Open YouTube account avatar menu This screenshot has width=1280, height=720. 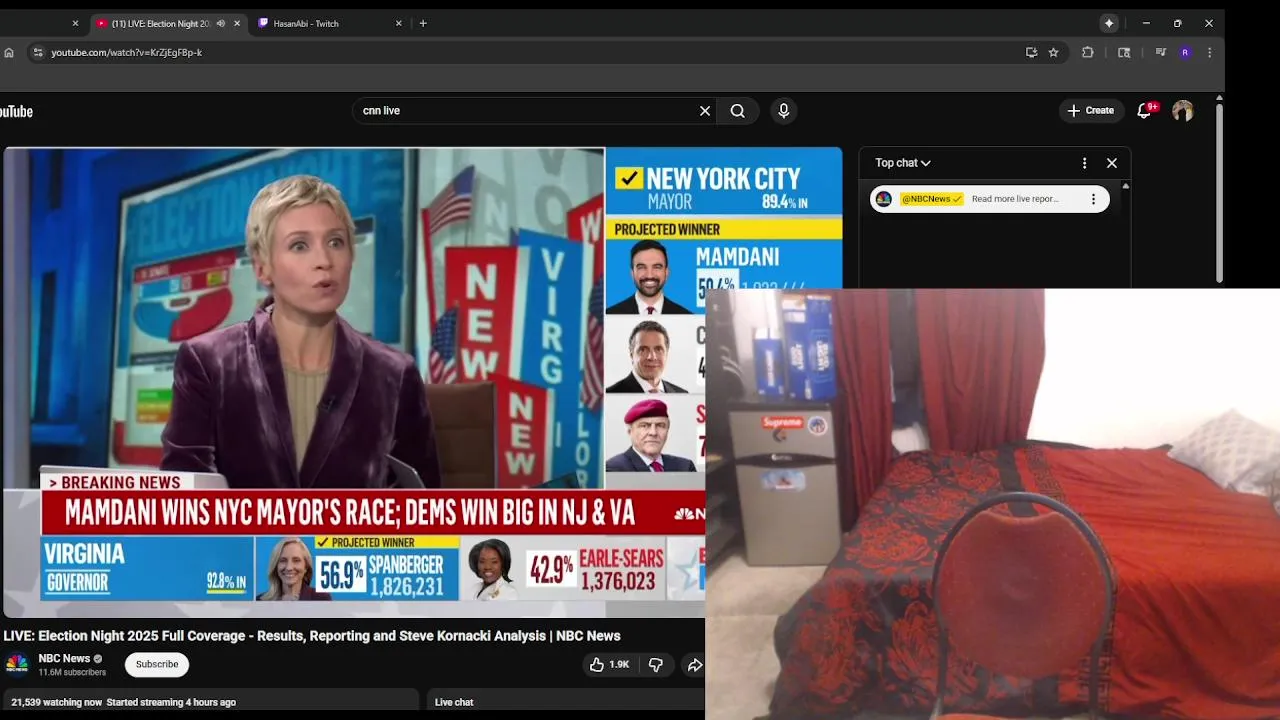(x=1183, y=111)
